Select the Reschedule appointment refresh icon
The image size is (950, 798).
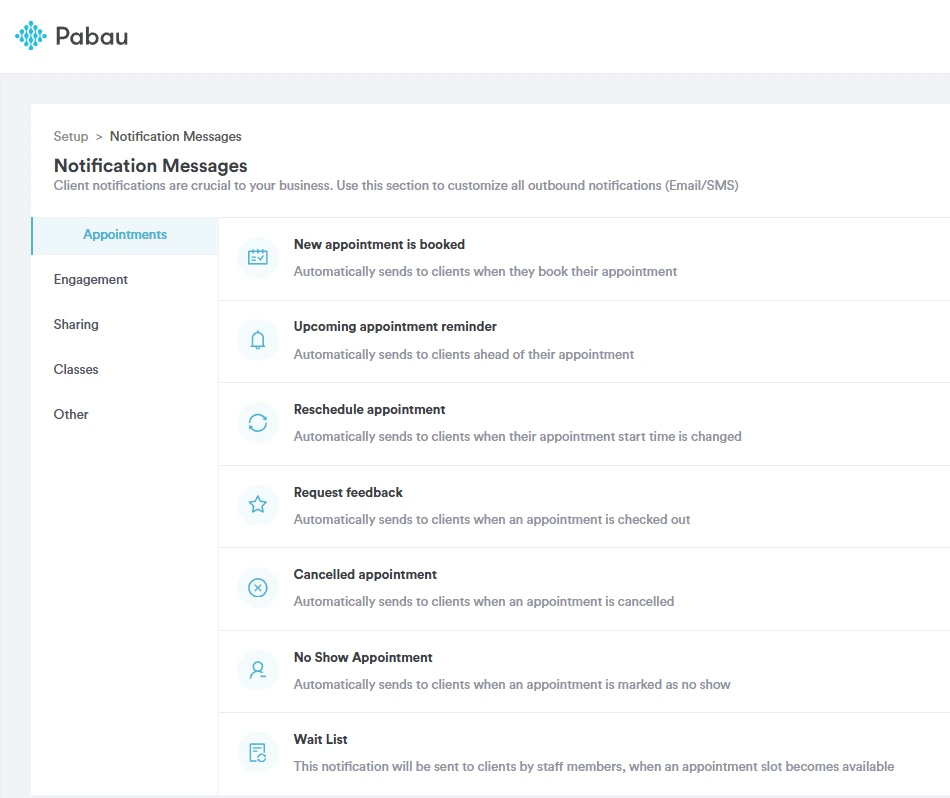tap(258, 422)
